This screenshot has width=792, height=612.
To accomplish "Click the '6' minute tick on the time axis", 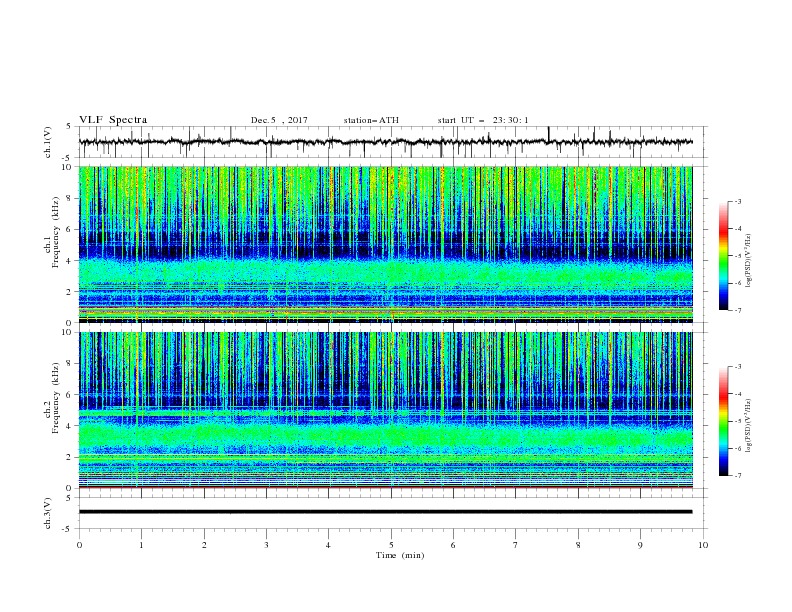I will (x=453, y=545).
